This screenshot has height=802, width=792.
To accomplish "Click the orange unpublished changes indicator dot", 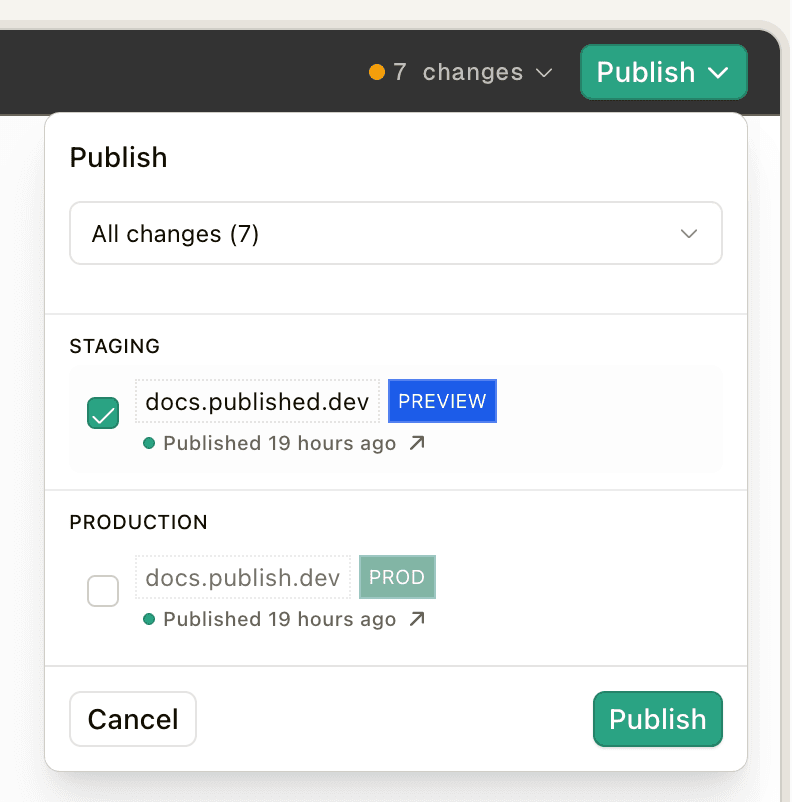I will 377,72.
